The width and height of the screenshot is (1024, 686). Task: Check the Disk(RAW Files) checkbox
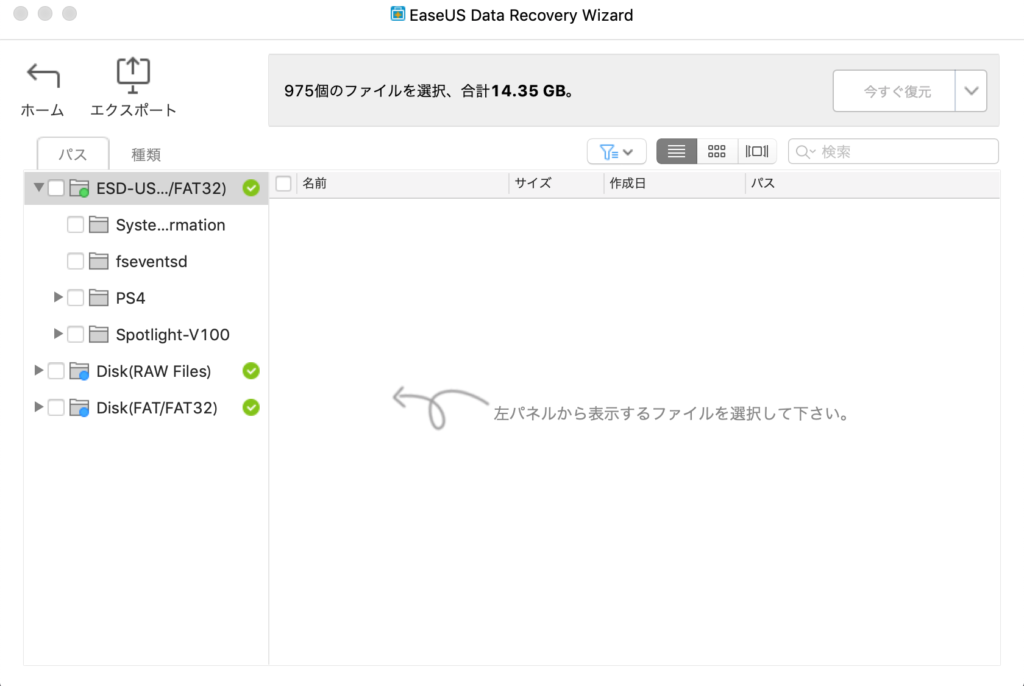coord(56,371)
